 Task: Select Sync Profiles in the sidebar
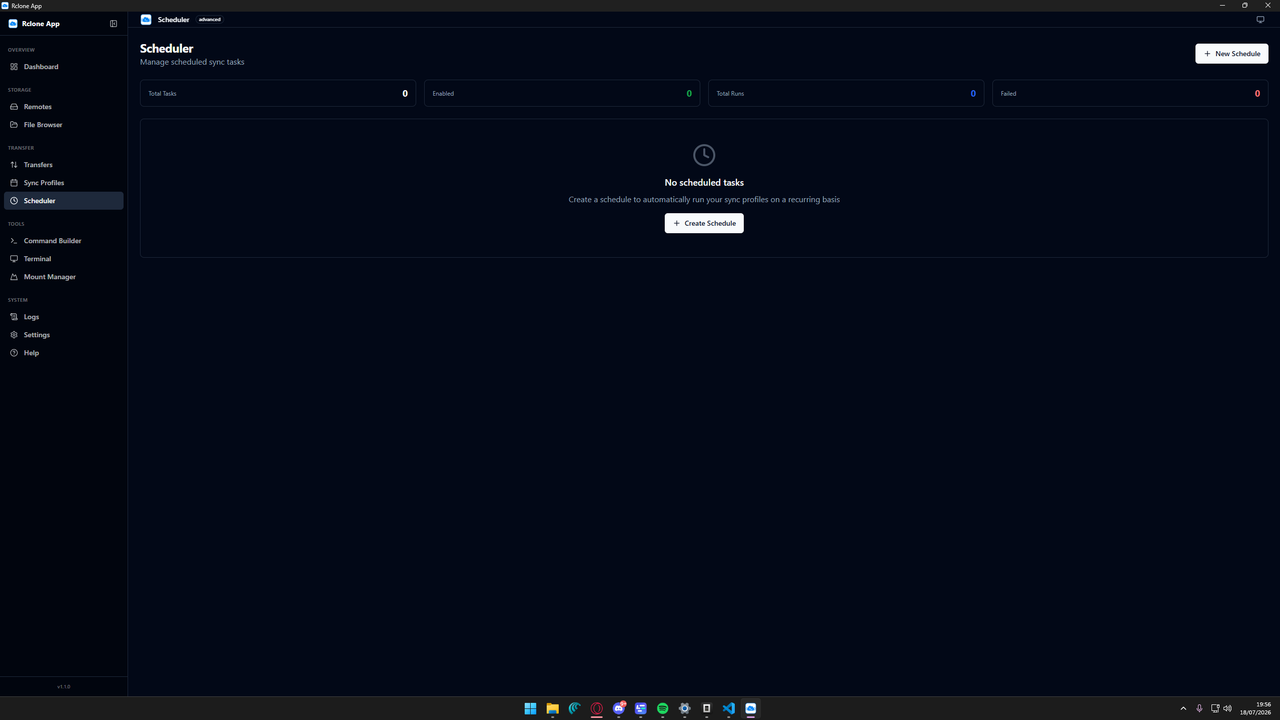pos(64,183)
